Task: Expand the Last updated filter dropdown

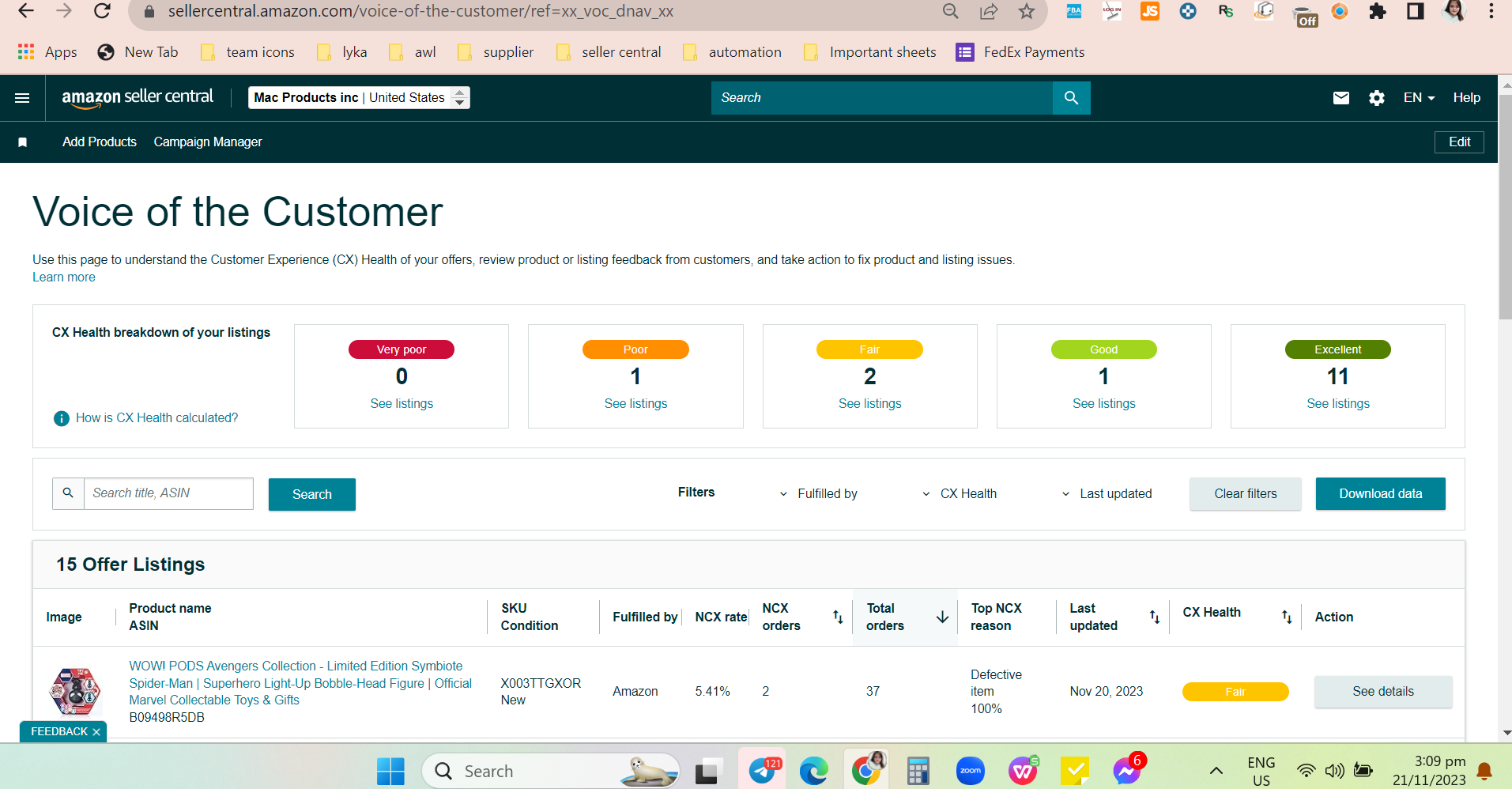Action: coord(1107,494)
